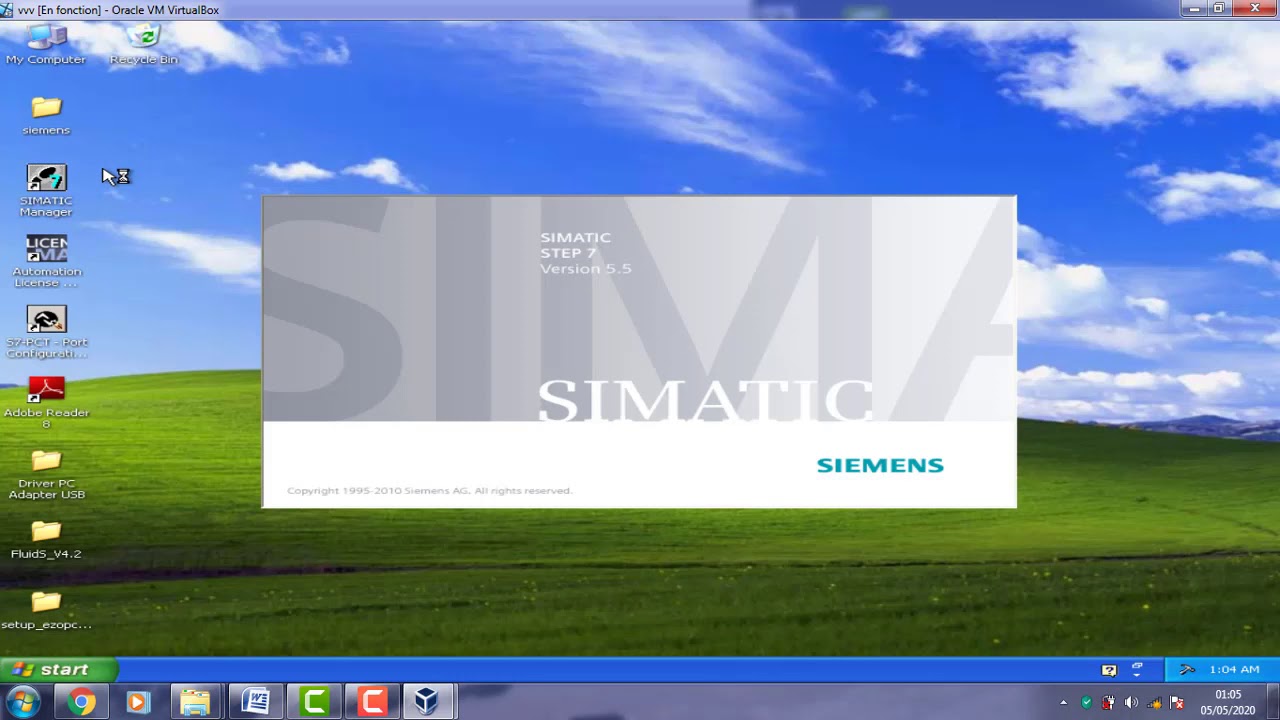The width and height of the screenshot is (1280, 720).
Task: Click the Windows 7 Start orb
Action: tap(22, 702)
